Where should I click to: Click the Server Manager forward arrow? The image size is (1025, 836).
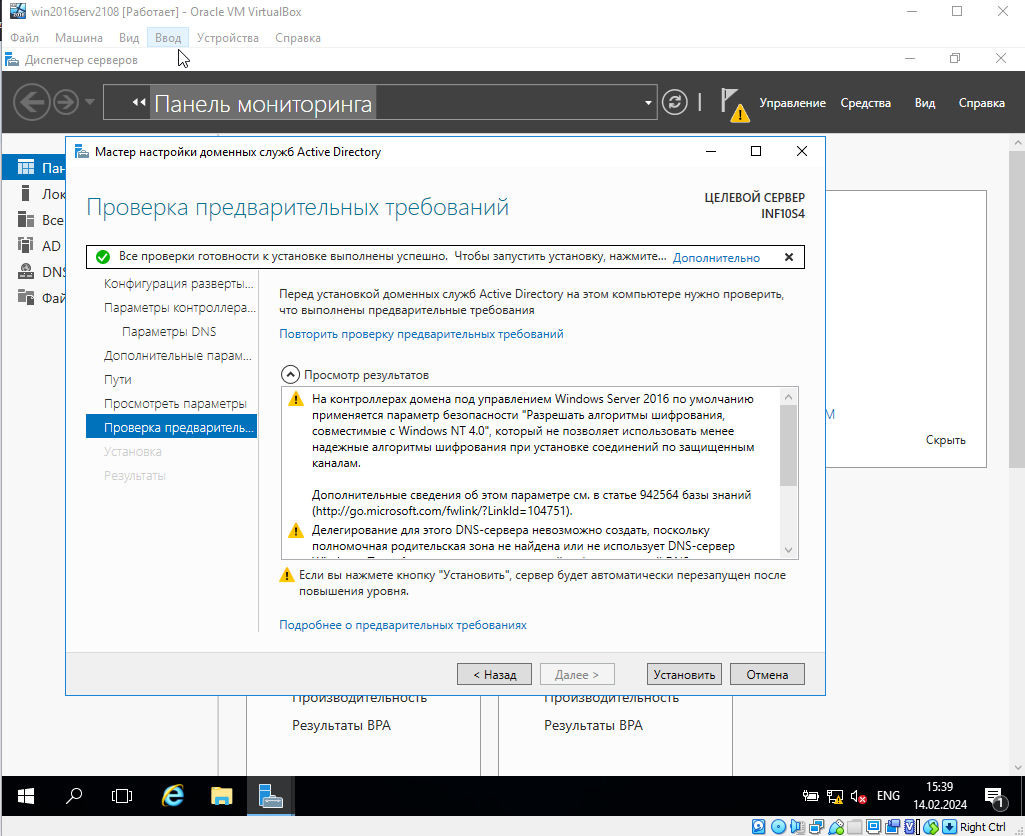pos(65,102)
